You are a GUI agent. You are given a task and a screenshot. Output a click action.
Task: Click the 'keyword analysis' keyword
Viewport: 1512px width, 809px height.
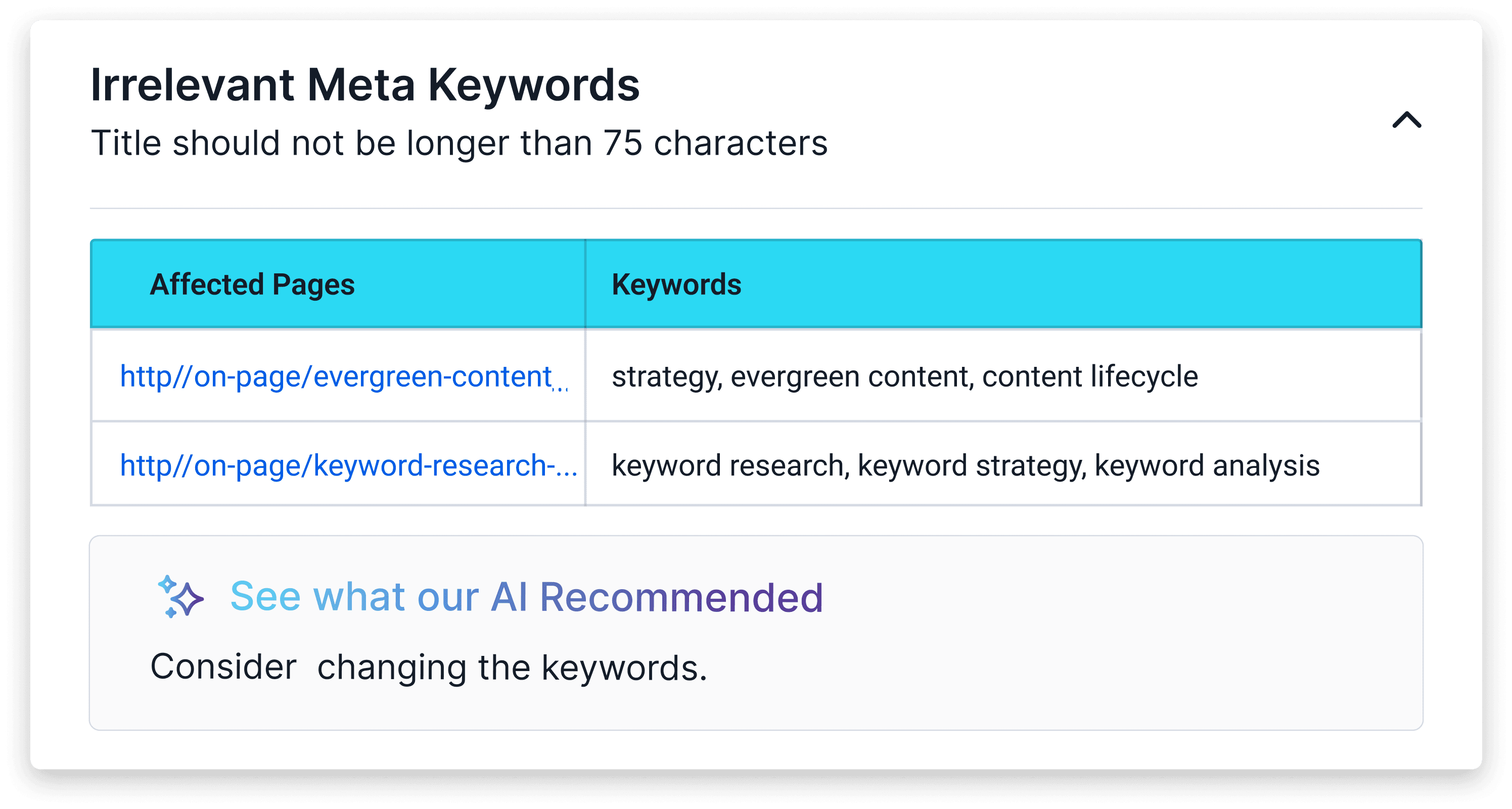(x=1207, y=466)
